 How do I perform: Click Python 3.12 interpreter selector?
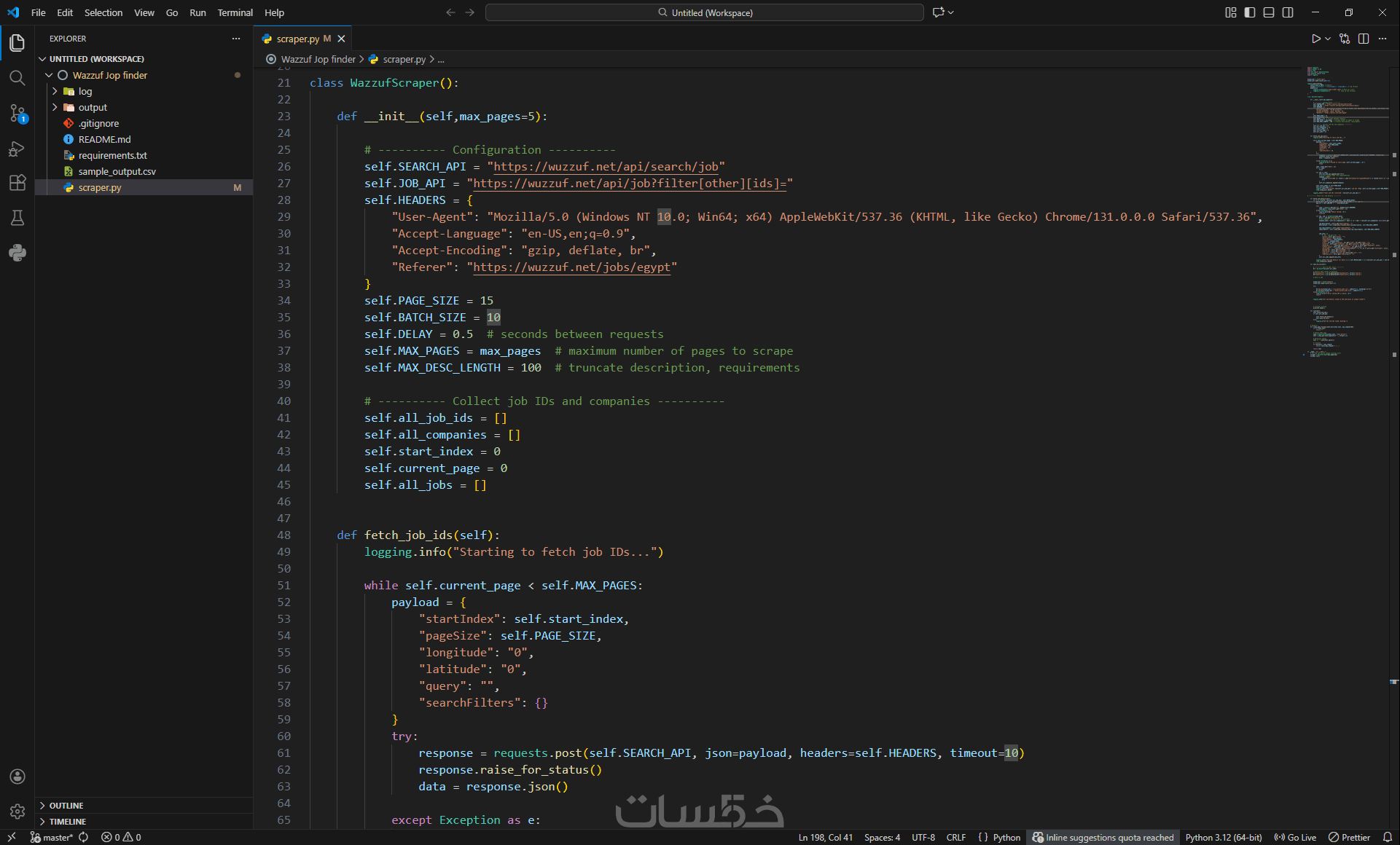point(1223,837)
